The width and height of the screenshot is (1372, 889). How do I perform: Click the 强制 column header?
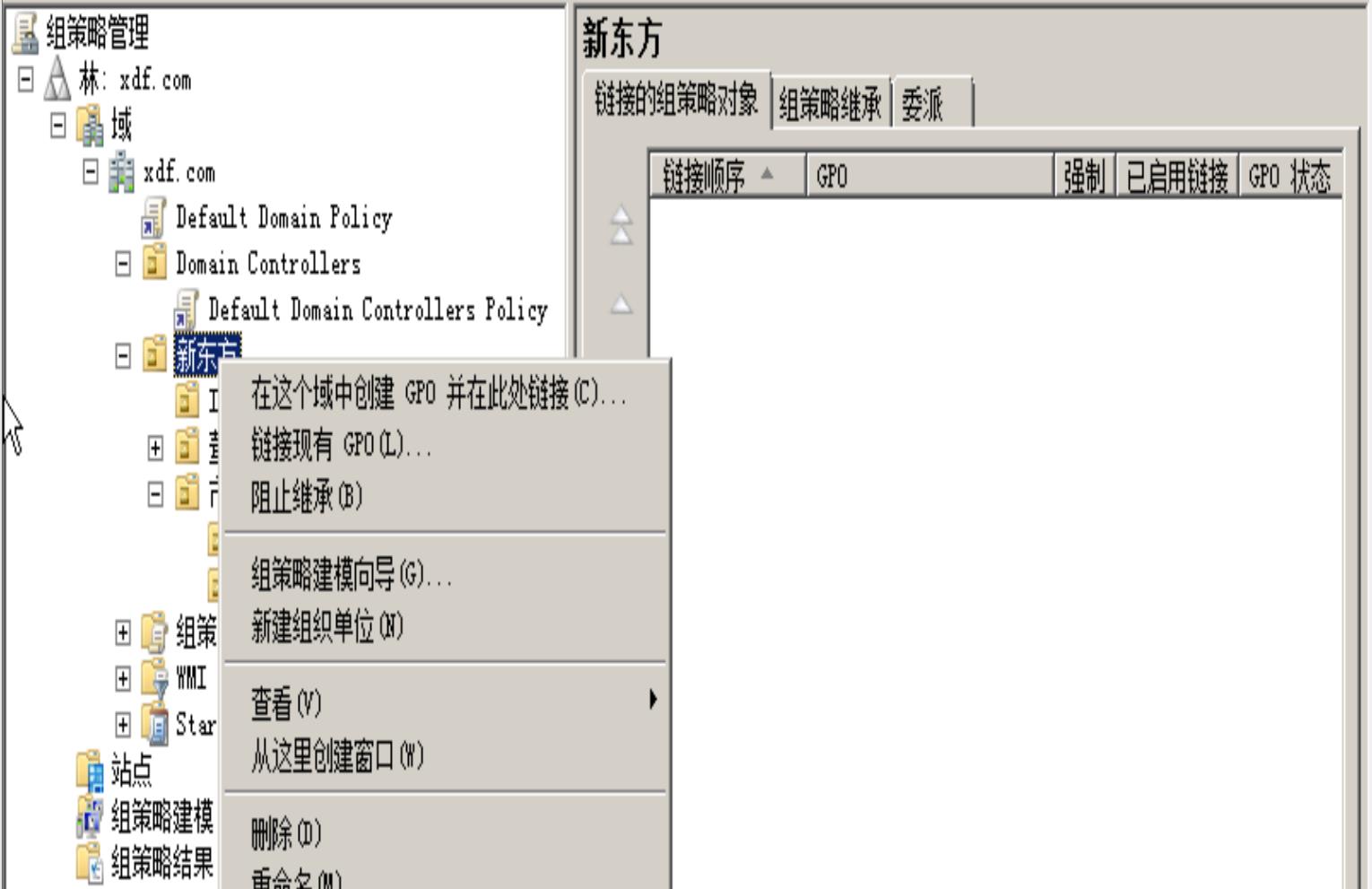(x=1084, y=176)
